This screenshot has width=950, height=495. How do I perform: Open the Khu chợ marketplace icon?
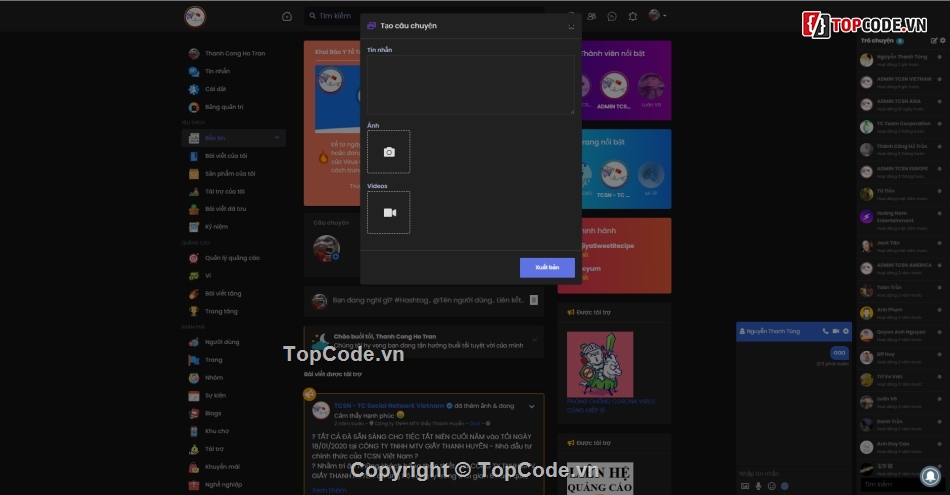coord(194,431)
